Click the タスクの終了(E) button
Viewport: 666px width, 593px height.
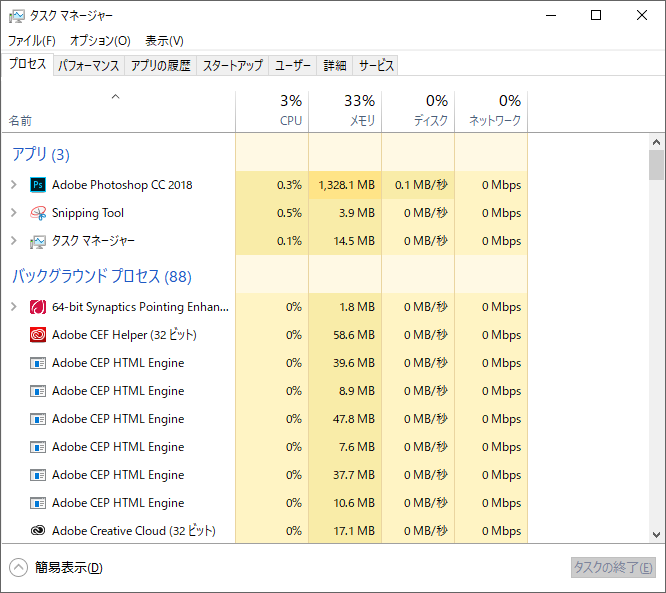613,568
